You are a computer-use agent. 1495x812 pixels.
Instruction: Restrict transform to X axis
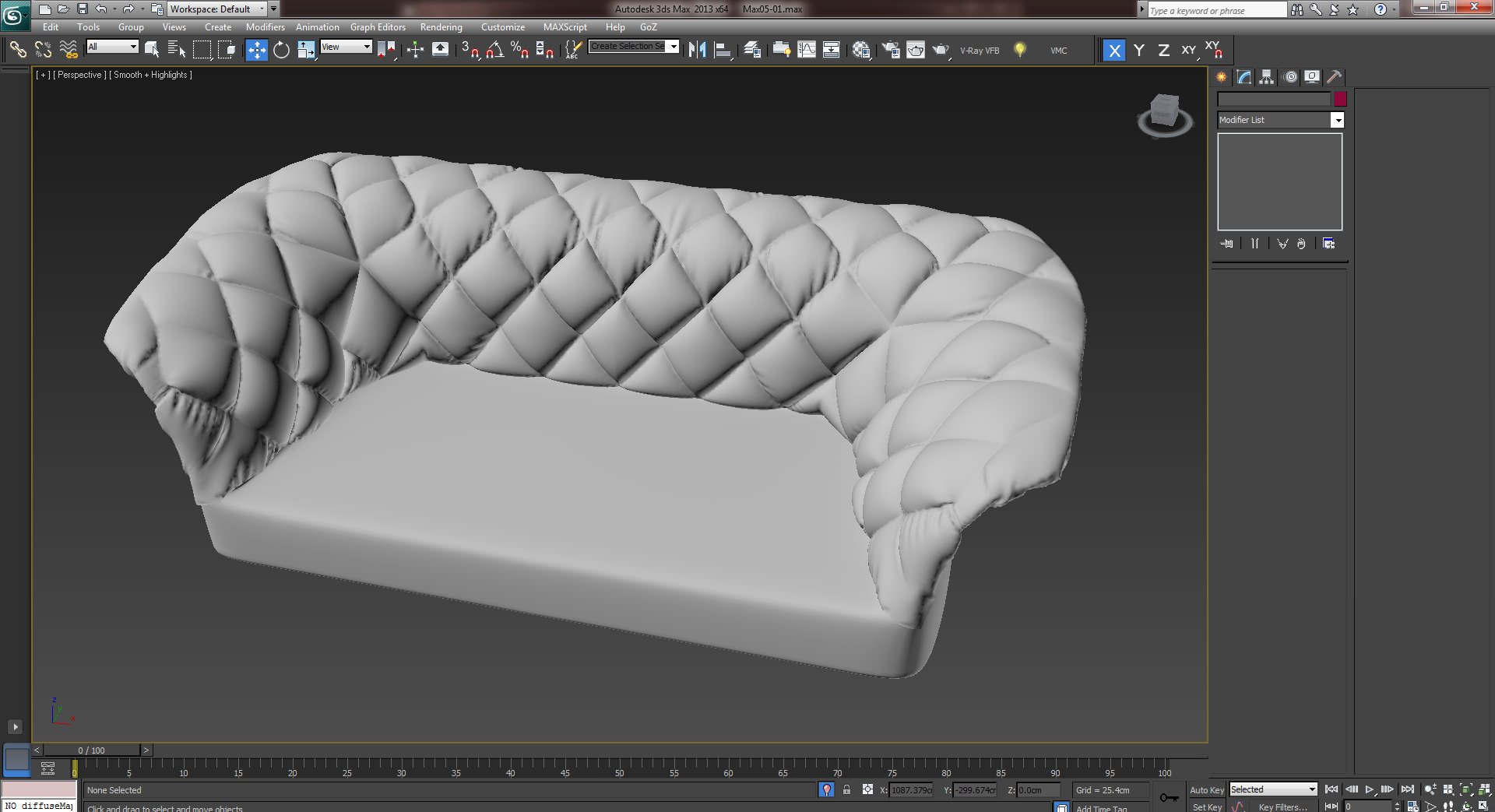click(1114, 51)
